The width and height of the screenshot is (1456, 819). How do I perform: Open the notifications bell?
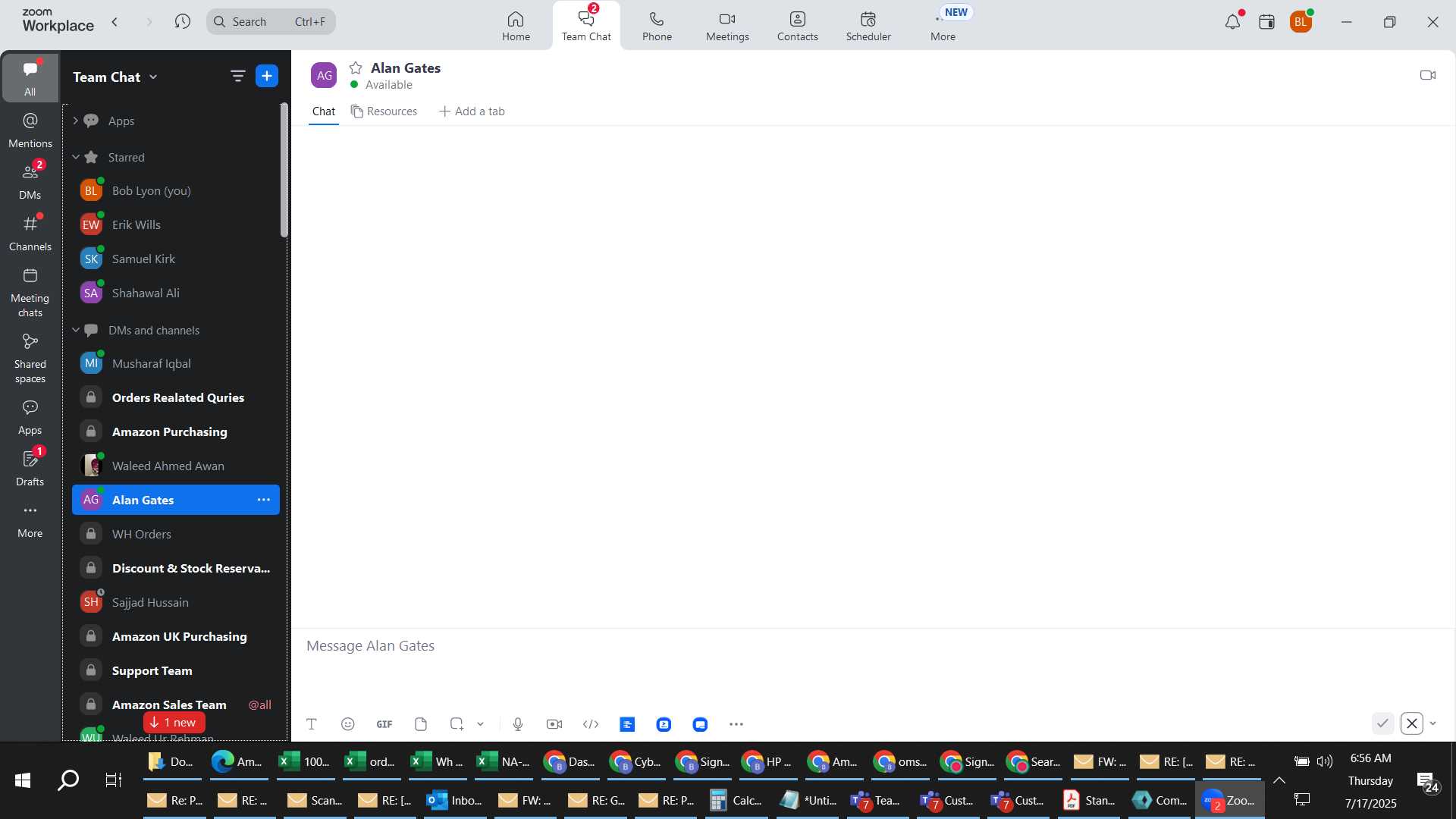1233,22
